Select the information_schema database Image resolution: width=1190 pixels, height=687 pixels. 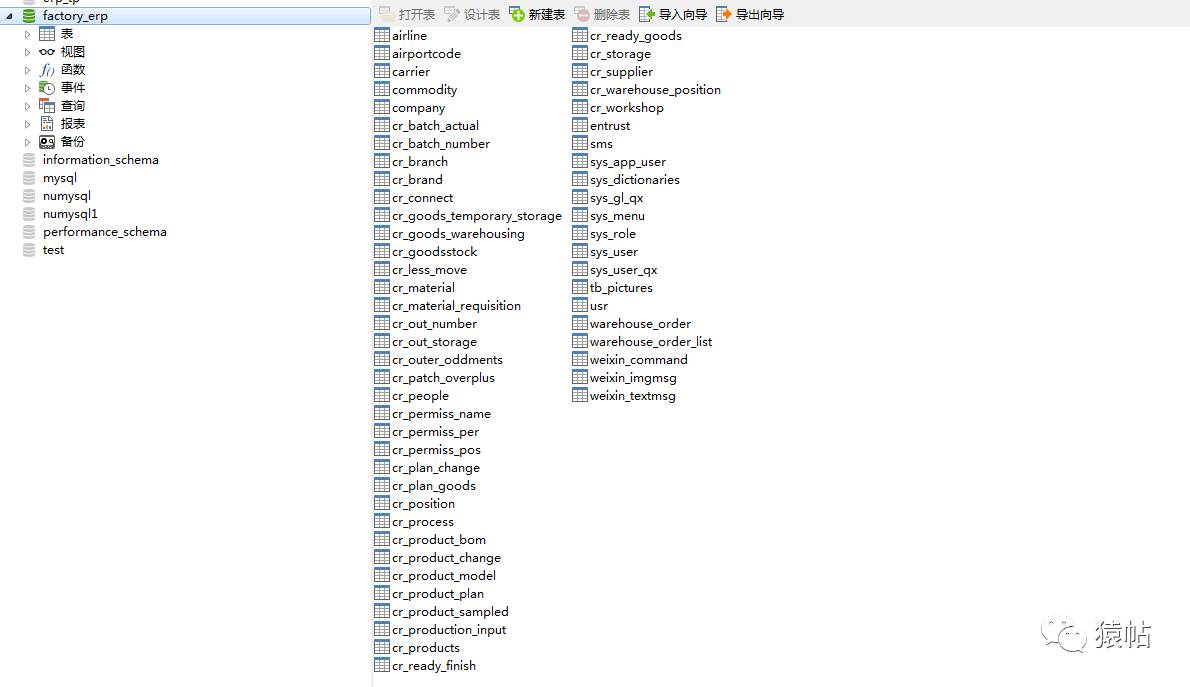(100, 160)
